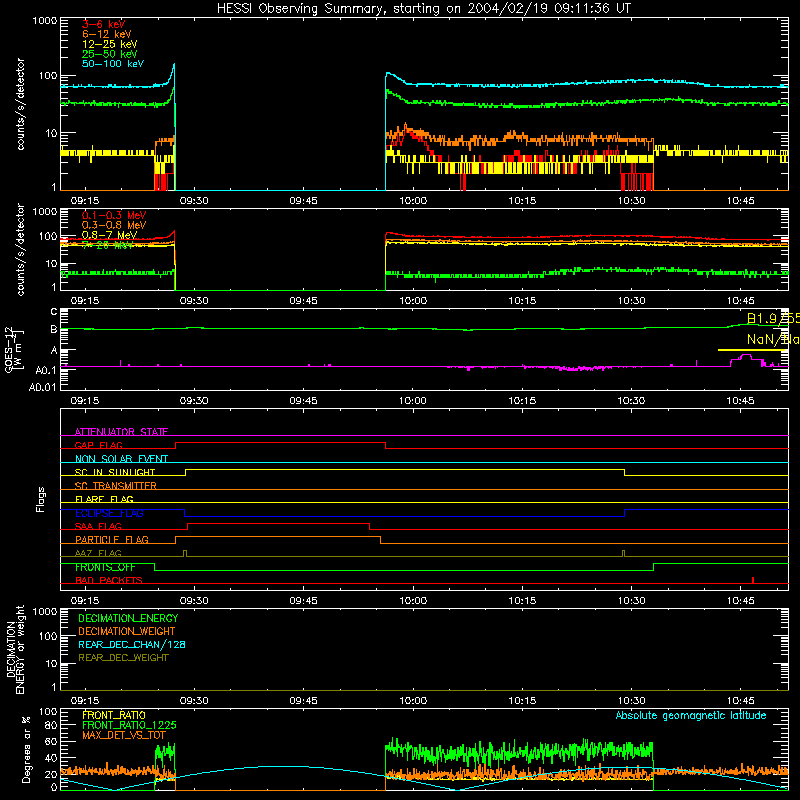Click the 10:00 time label under MeV panel
The image size is (800, 800).
point(413,301)
